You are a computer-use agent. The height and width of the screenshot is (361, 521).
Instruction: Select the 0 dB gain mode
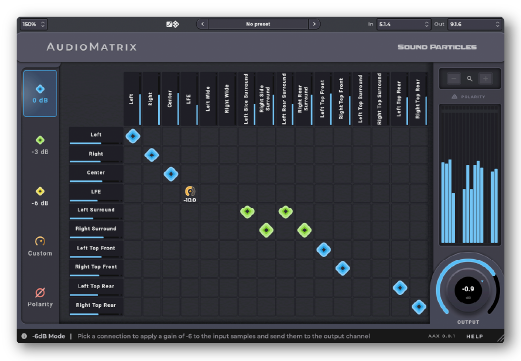[40, 93]
